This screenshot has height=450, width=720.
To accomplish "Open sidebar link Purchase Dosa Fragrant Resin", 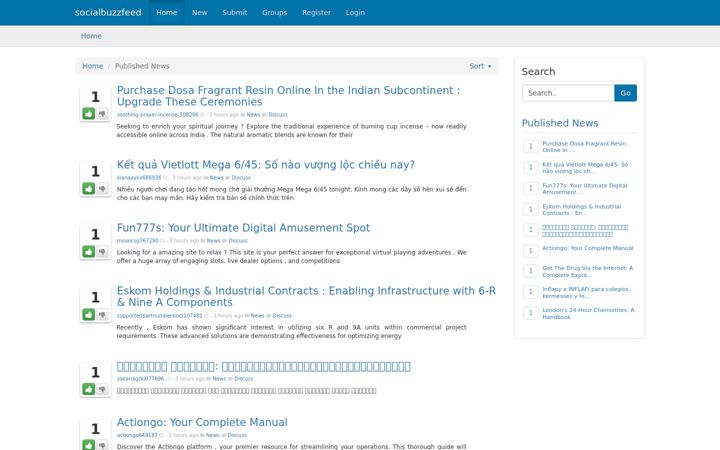I will click(x=584, y=147).
